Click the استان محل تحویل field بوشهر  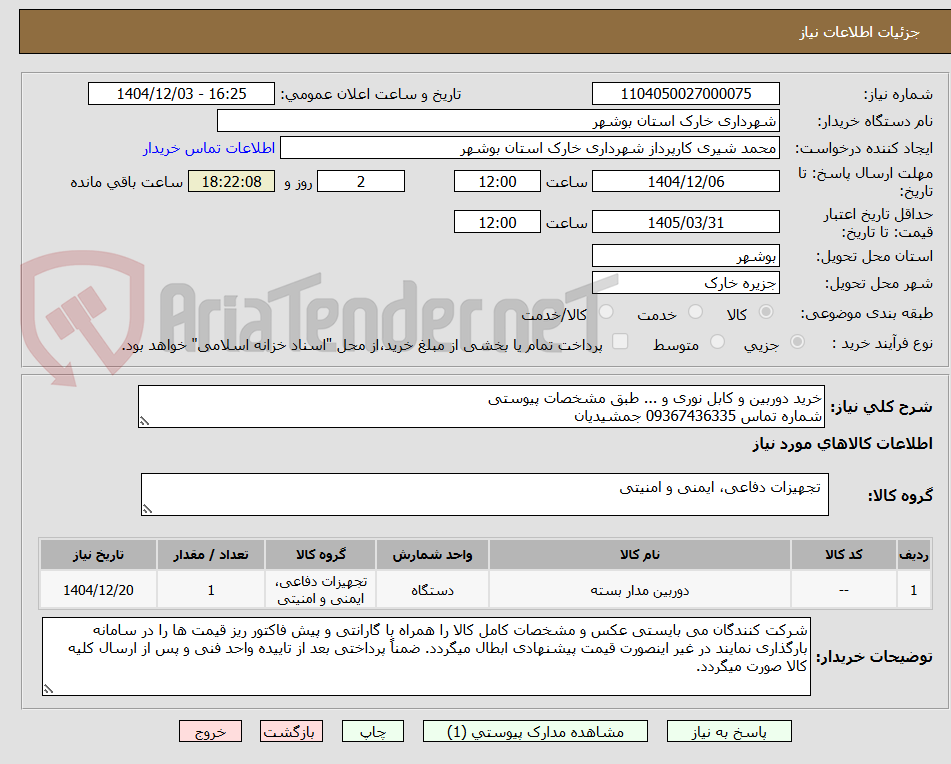[x=685, y=256]
